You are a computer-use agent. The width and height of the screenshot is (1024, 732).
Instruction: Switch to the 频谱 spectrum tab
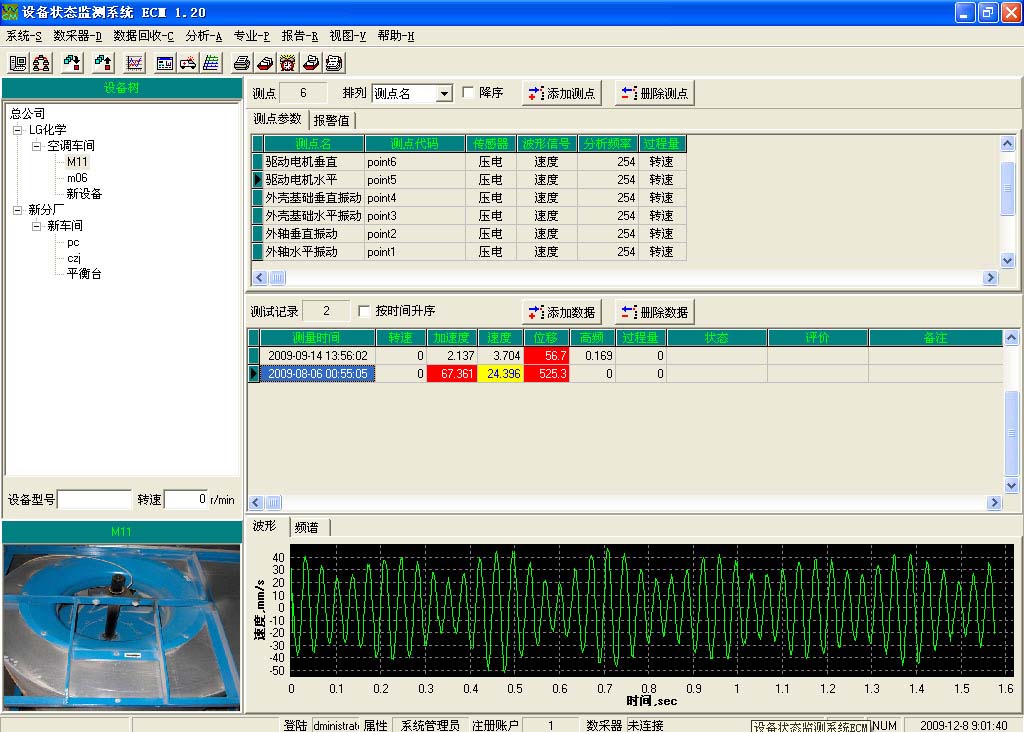(307, 527)
